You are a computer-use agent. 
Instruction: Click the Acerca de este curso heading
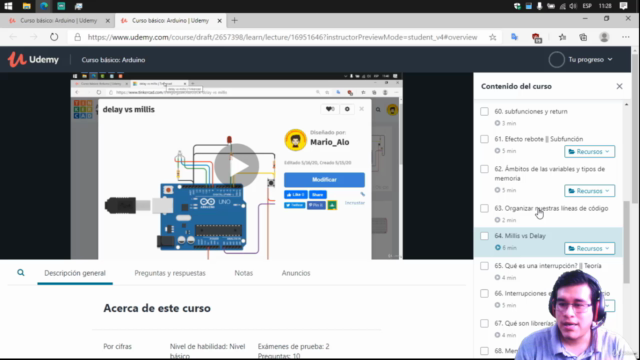[157, 308]
